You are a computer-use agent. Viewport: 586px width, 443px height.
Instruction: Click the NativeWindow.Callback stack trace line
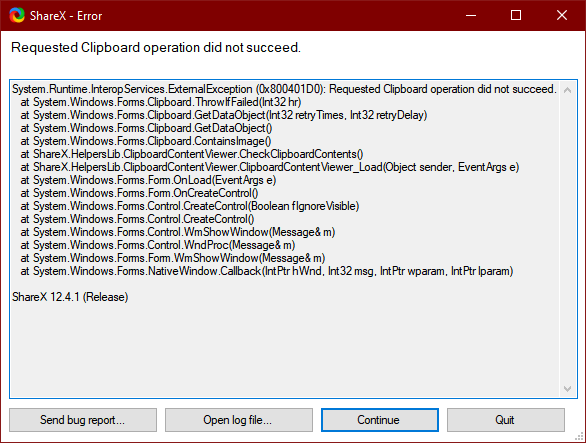pos(267,271)
